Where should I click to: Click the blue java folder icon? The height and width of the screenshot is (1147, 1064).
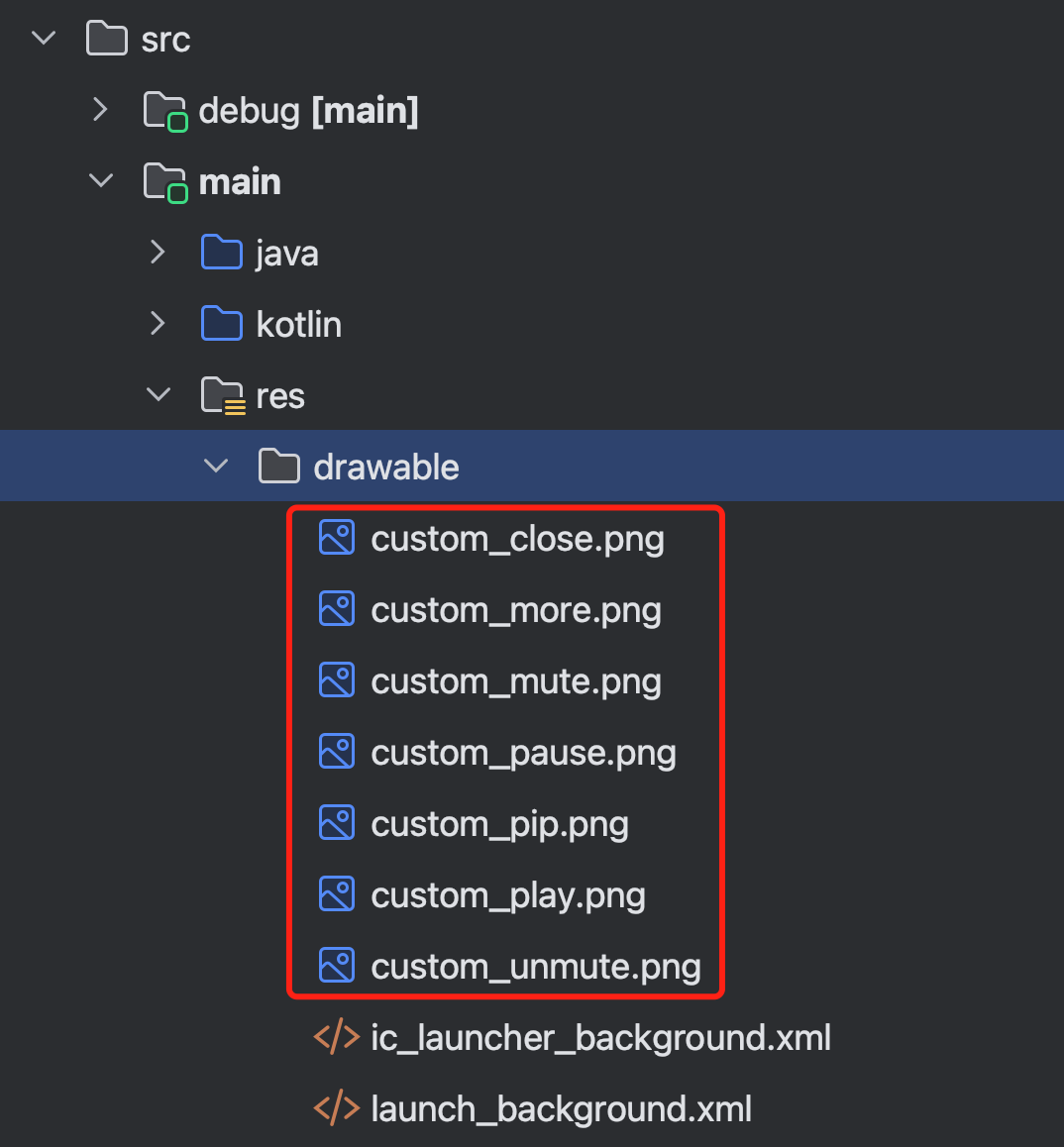[x=222, y=254]
